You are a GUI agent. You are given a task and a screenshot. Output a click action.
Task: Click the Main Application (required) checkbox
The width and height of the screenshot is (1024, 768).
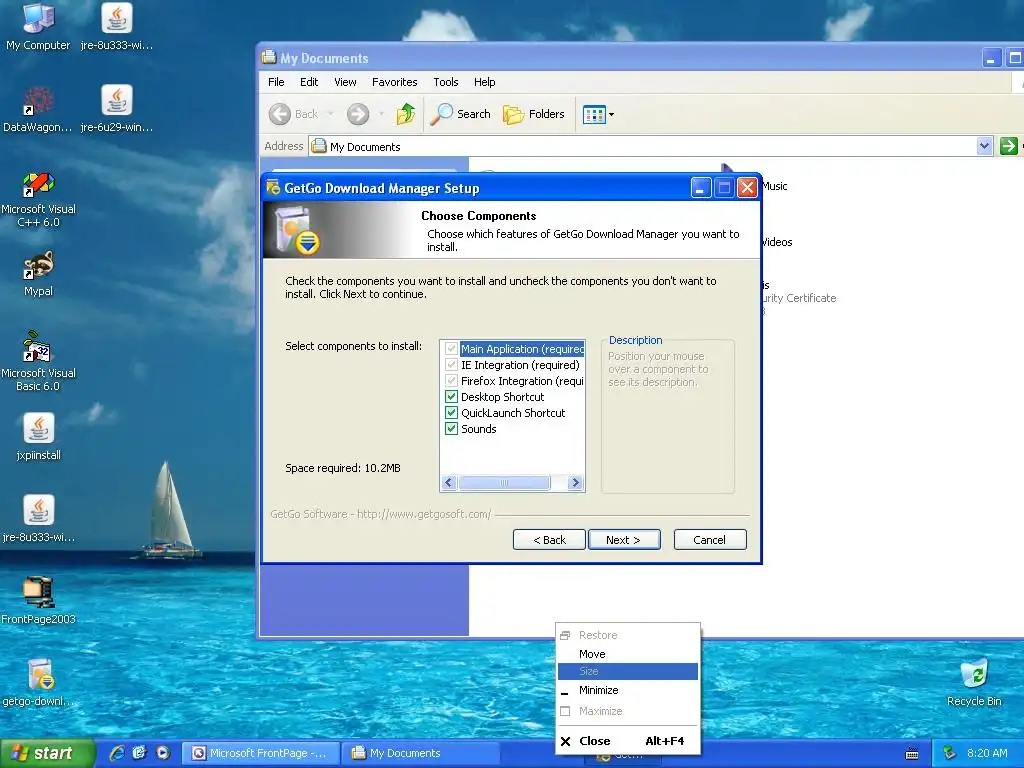(x=451, y=349)
